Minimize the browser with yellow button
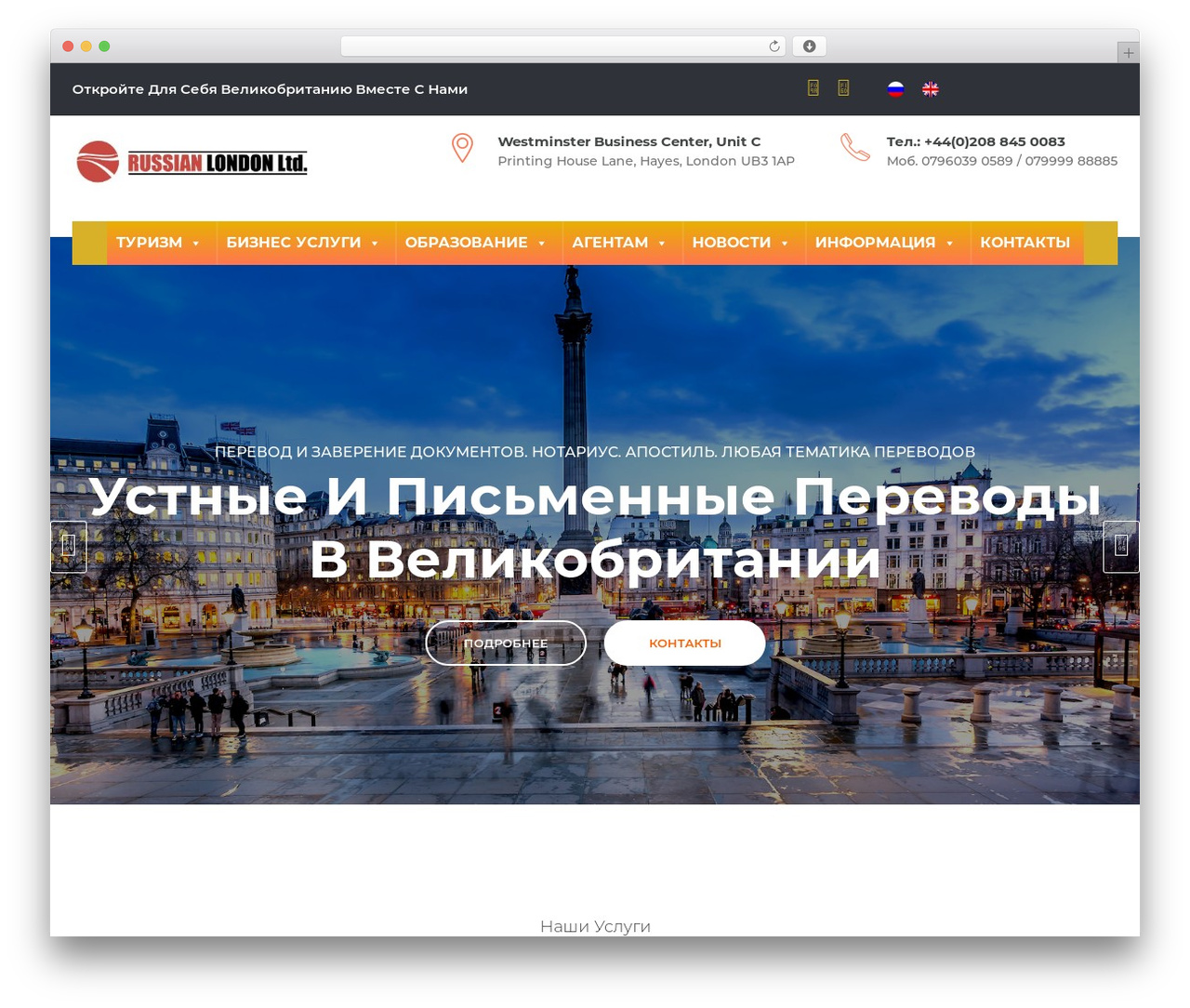1190x1008 pixels. [x=86, y=46]
